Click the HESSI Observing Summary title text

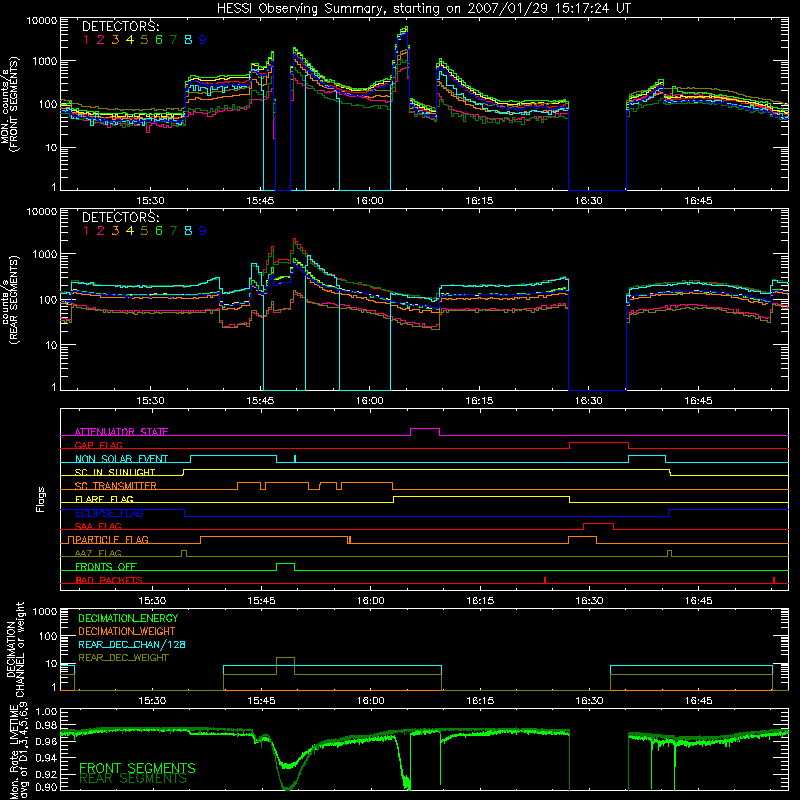coord(423,9)
